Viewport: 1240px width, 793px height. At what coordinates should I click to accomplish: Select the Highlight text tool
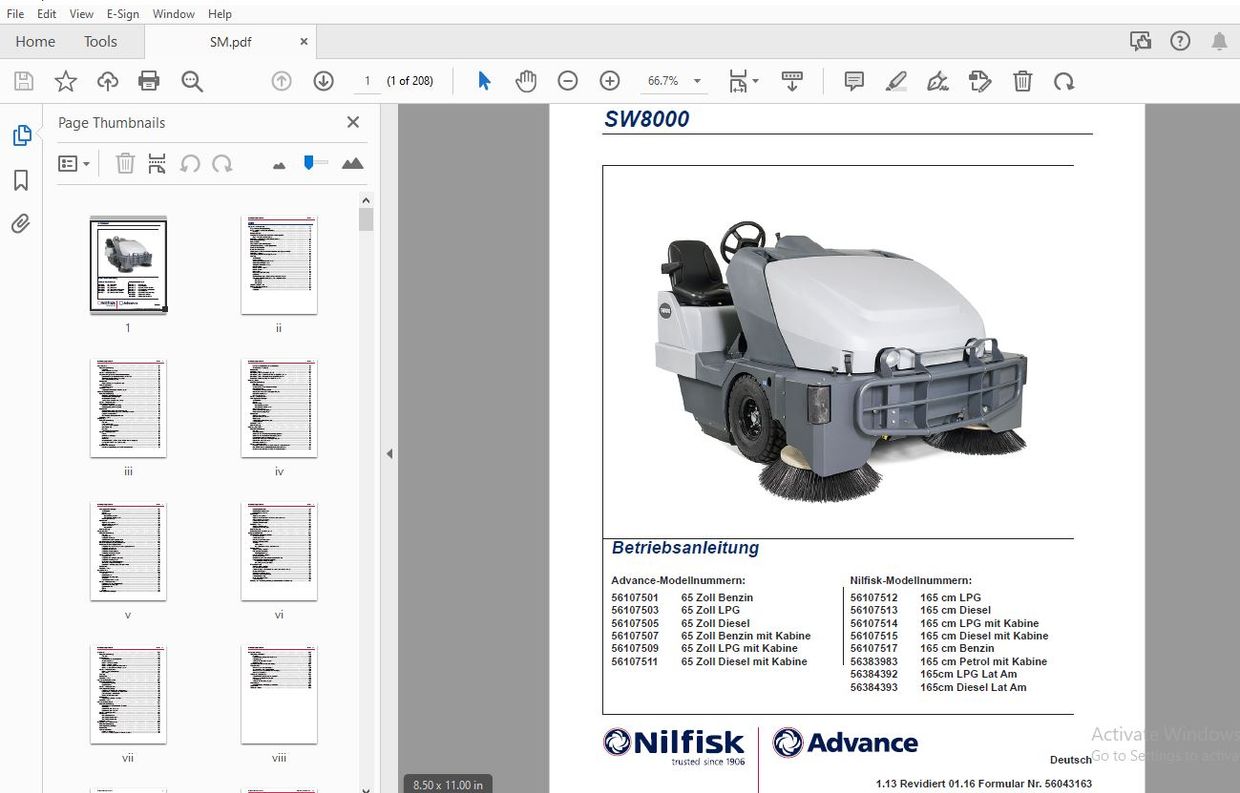896,80
